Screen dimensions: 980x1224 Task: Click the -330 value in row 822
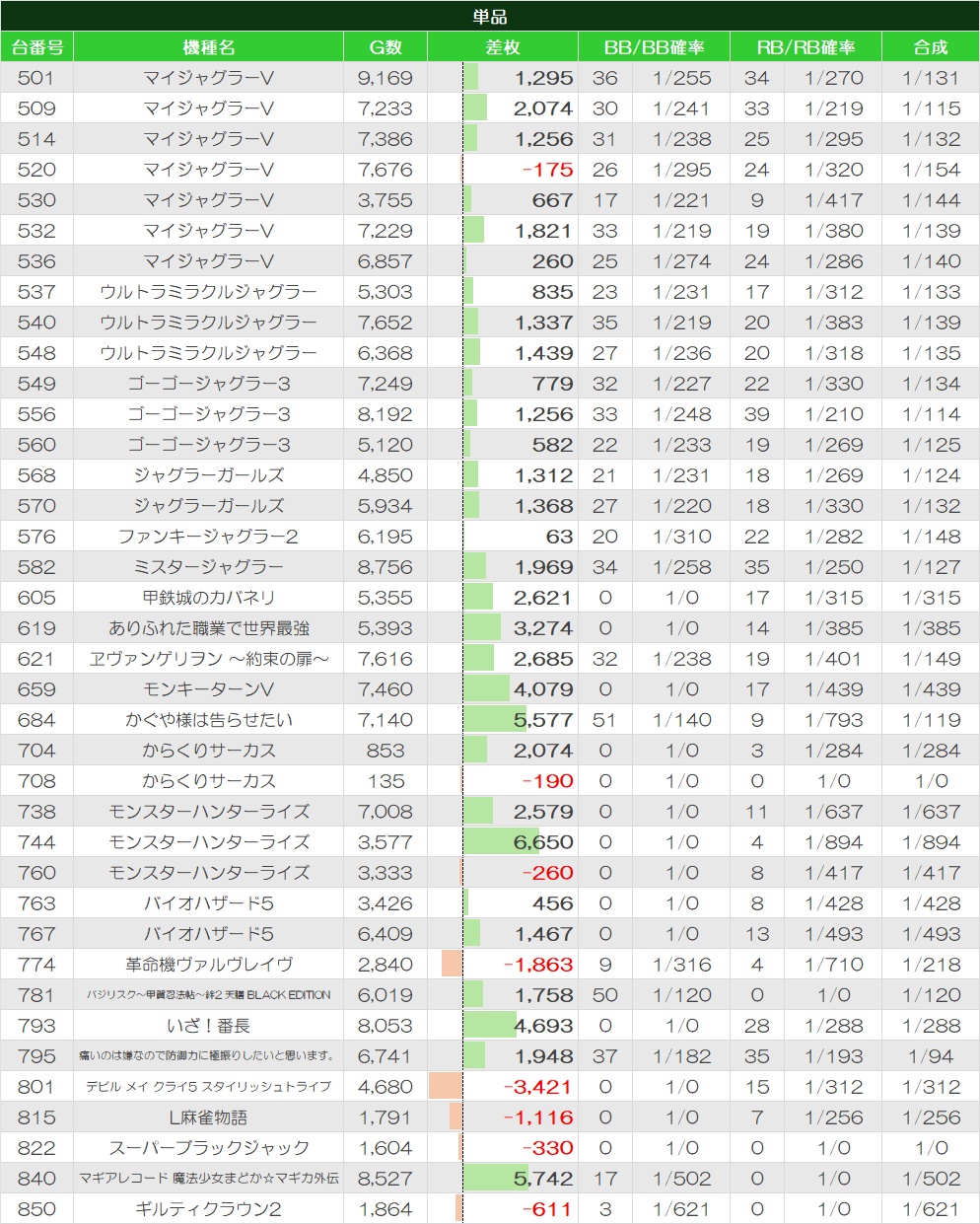click(547, 1148)
